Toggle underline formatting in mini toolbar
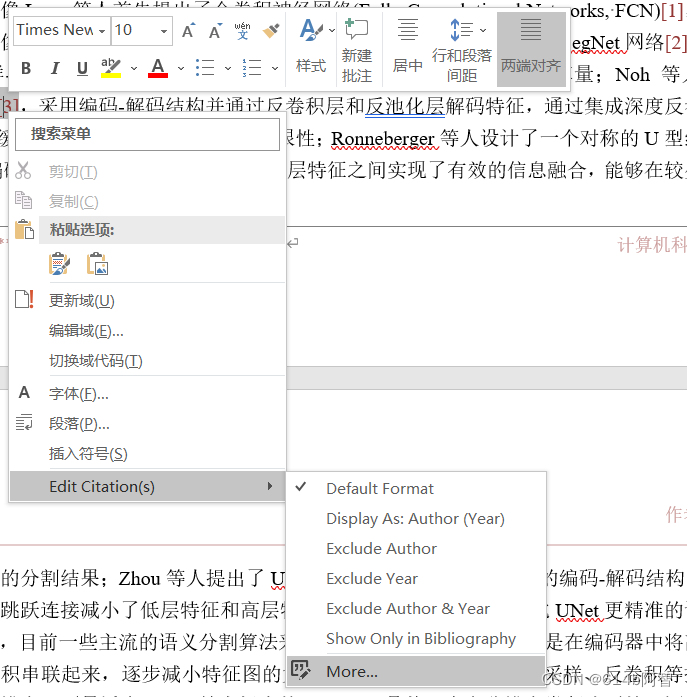Viewport: 687px width, 697px height. point(82,68)
